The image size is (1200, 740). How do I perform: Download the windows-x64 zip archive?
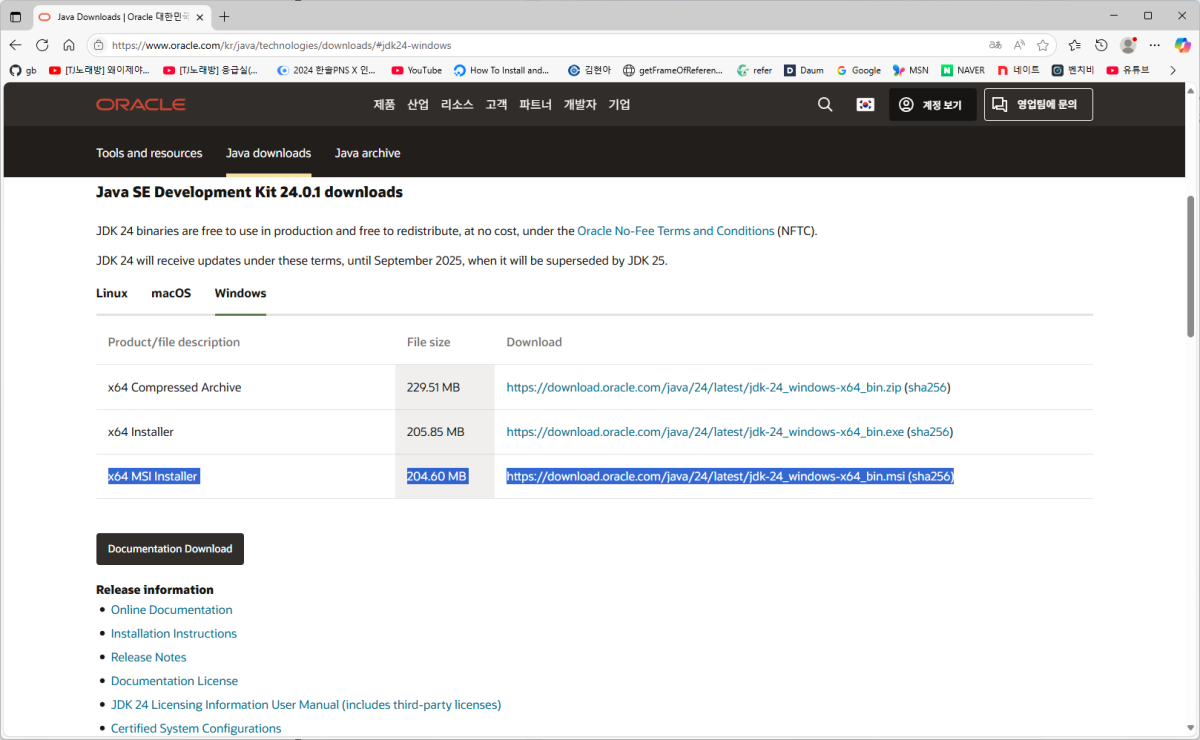point(704,387)
